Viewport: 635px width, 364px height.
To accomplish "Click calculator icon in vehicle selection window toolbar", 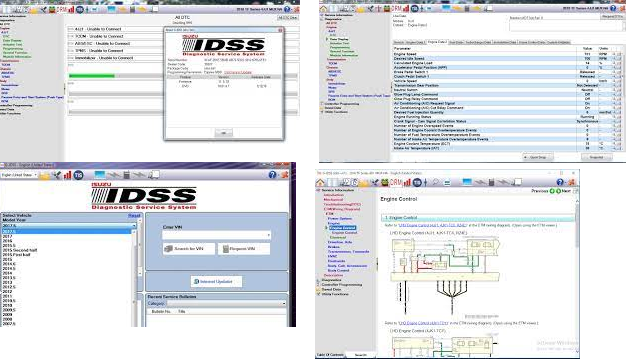I will [x=127, y=175].
